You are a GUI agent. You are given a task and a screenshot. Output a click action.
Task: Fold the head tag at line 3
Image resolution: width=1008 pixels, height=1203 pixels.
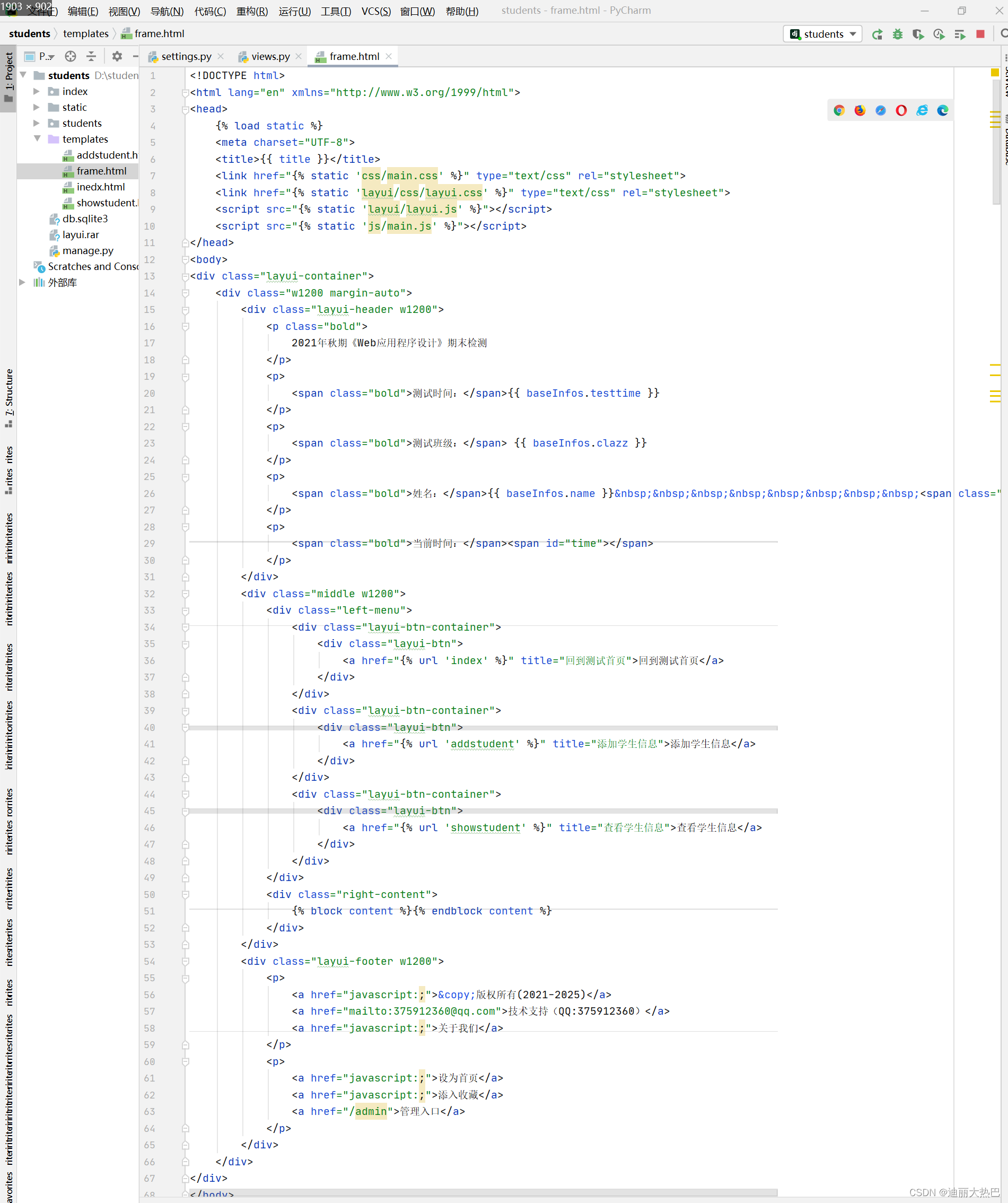186,109
